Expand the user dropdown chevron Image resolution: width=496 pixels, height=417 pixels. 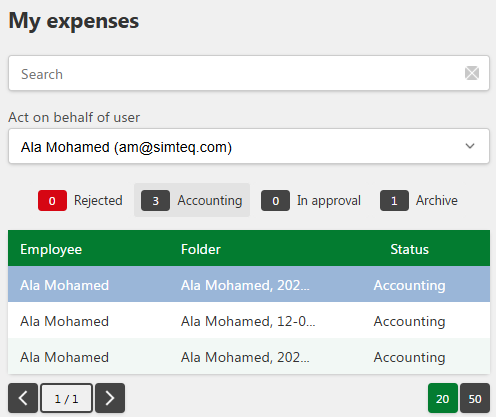click(470, 146)
